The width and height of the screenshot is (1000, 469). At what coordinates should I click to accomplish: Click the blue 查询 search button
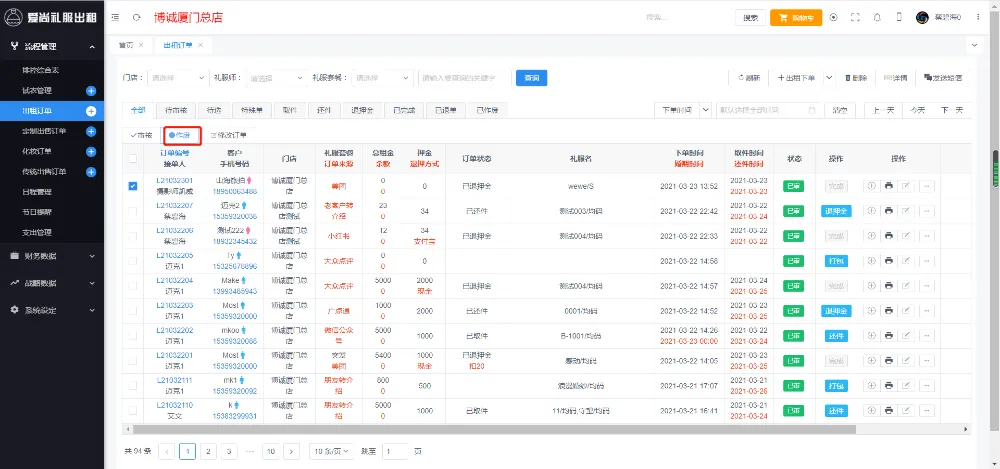pos(531,78)
